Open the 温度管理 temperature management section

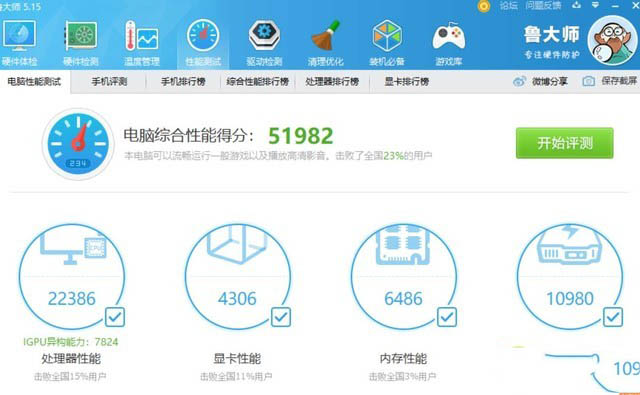click(142, 43)
